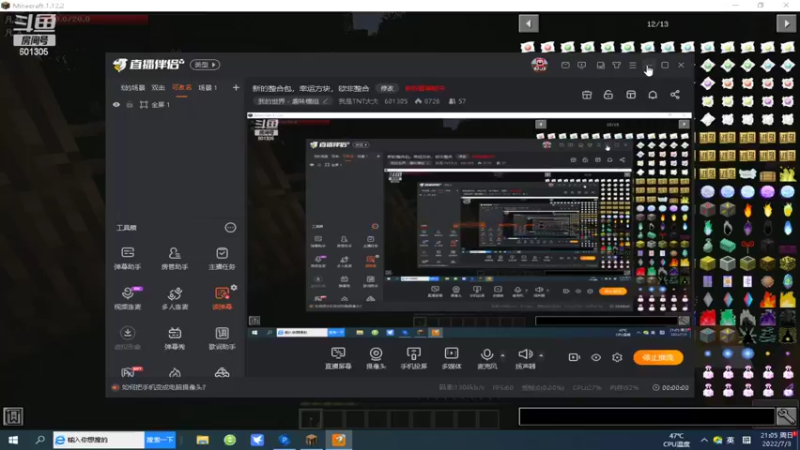Image resolution: width=800 pixels, height=450 pixels.
Task: Open stream settings gear icon
Action: coord(617,357)
